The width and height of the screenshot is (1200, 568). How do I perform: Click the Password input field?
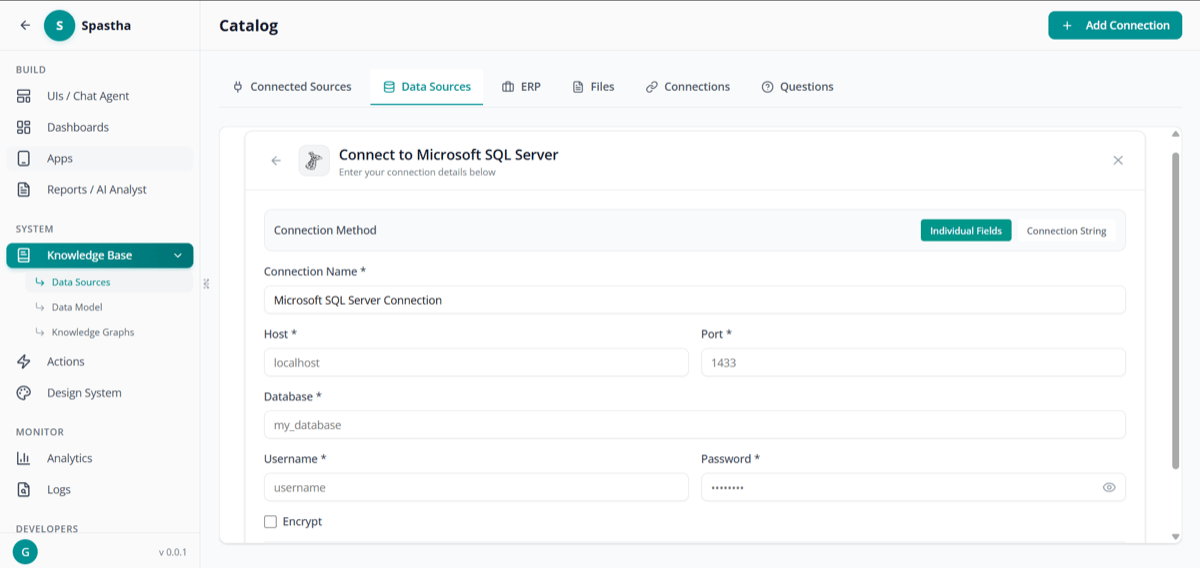[913, 487]
